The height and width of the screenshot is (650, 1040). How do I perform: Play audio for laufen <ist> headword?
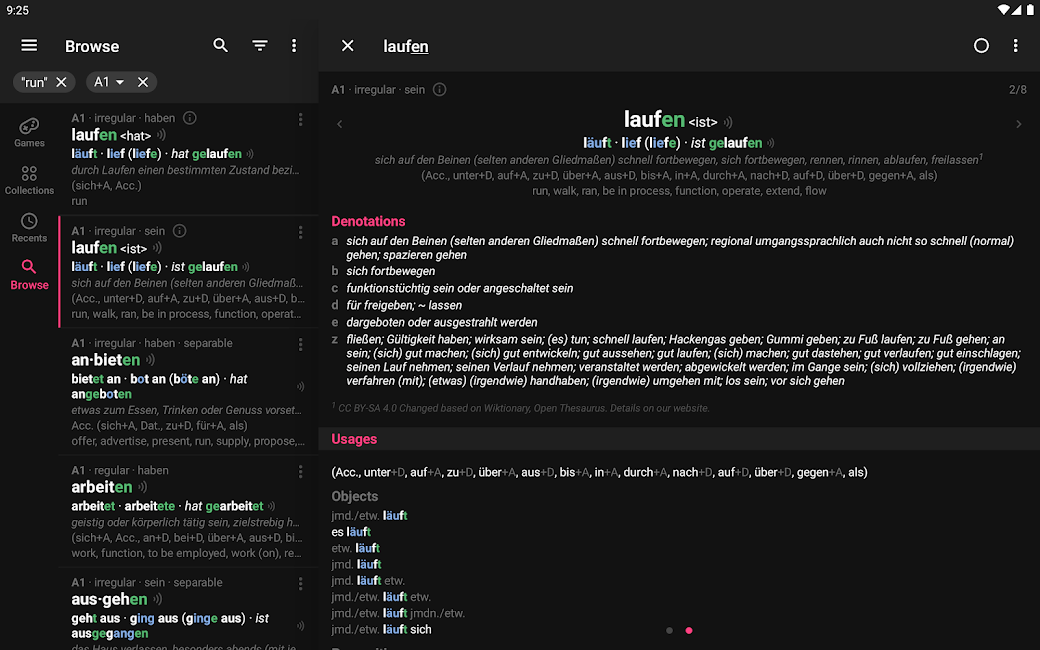[728, 122]
